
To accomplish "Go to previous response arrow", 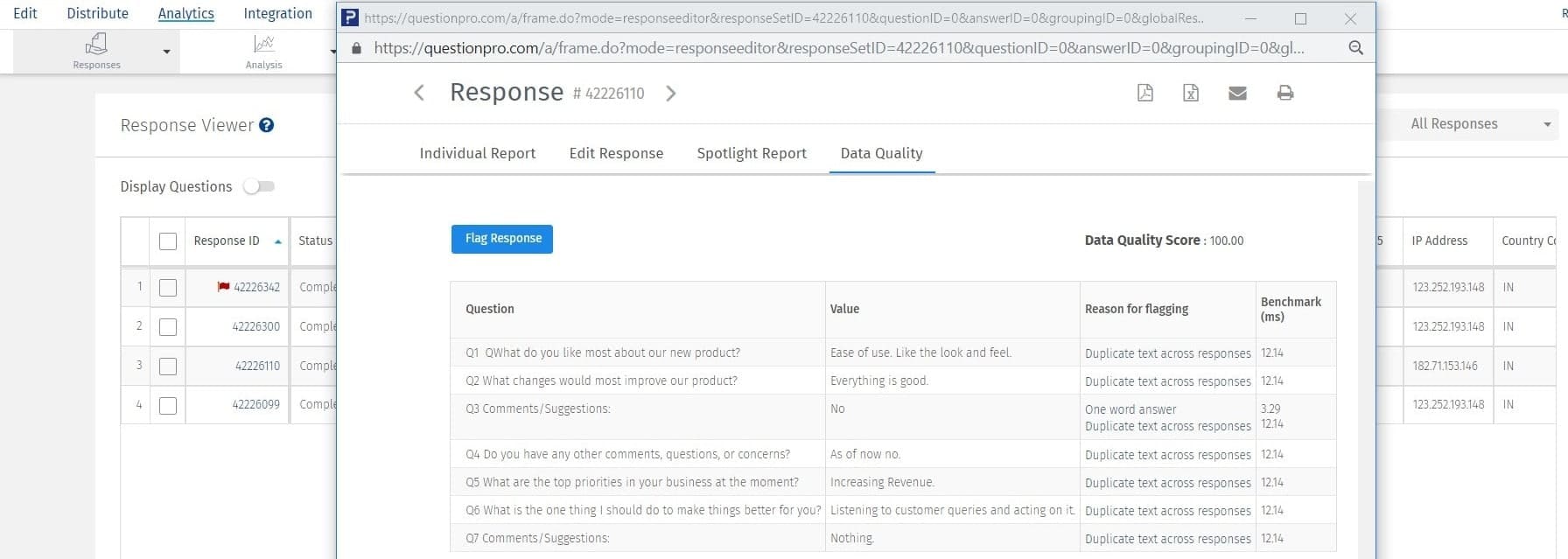I will coord(419,93).
